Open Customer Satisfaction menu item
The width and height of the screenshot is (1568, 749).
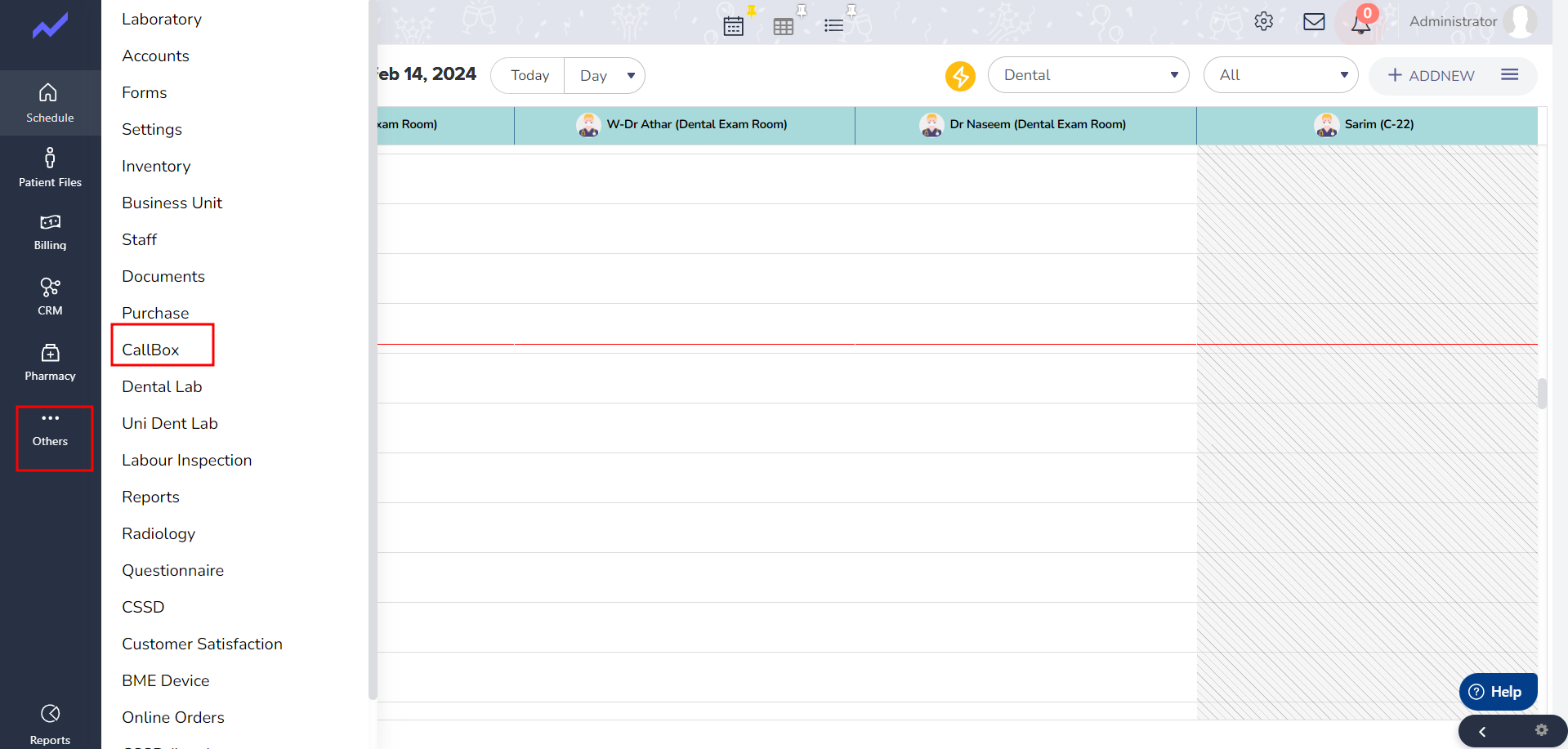coord(202,644)
